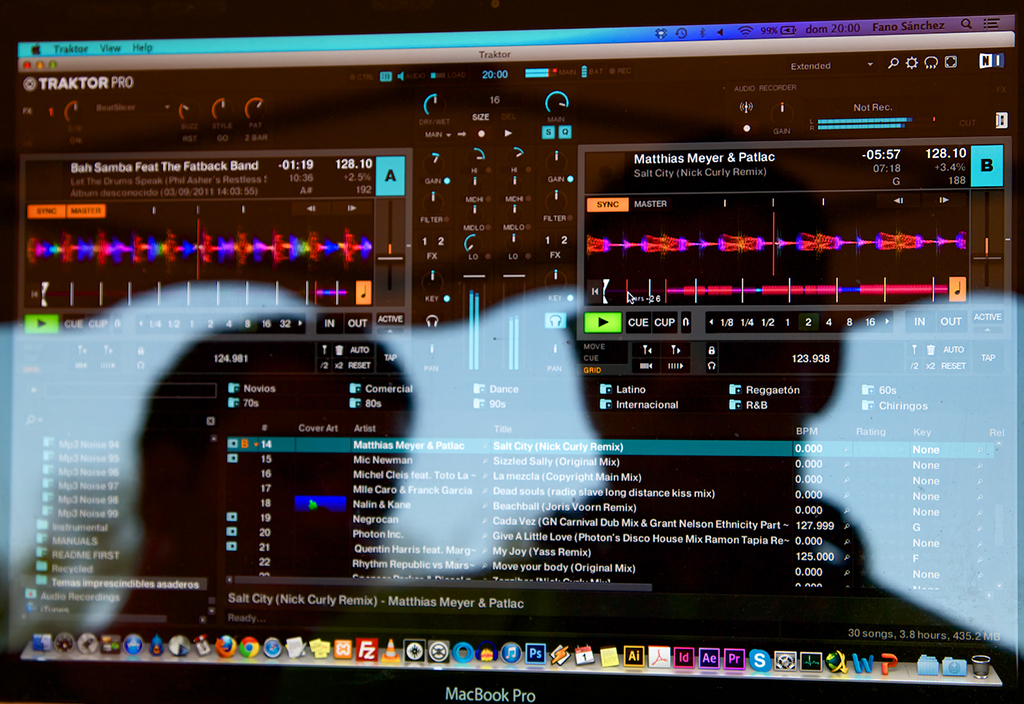Toggle the snap S button in master section

coord(548,133)
